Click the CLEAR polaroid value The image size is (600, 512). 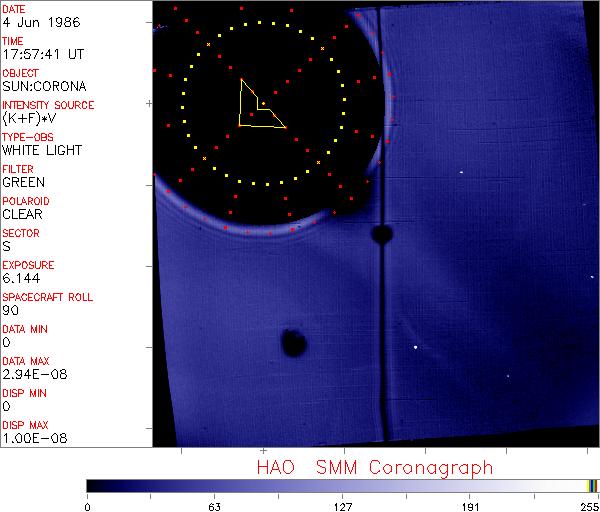click(23, 214)
